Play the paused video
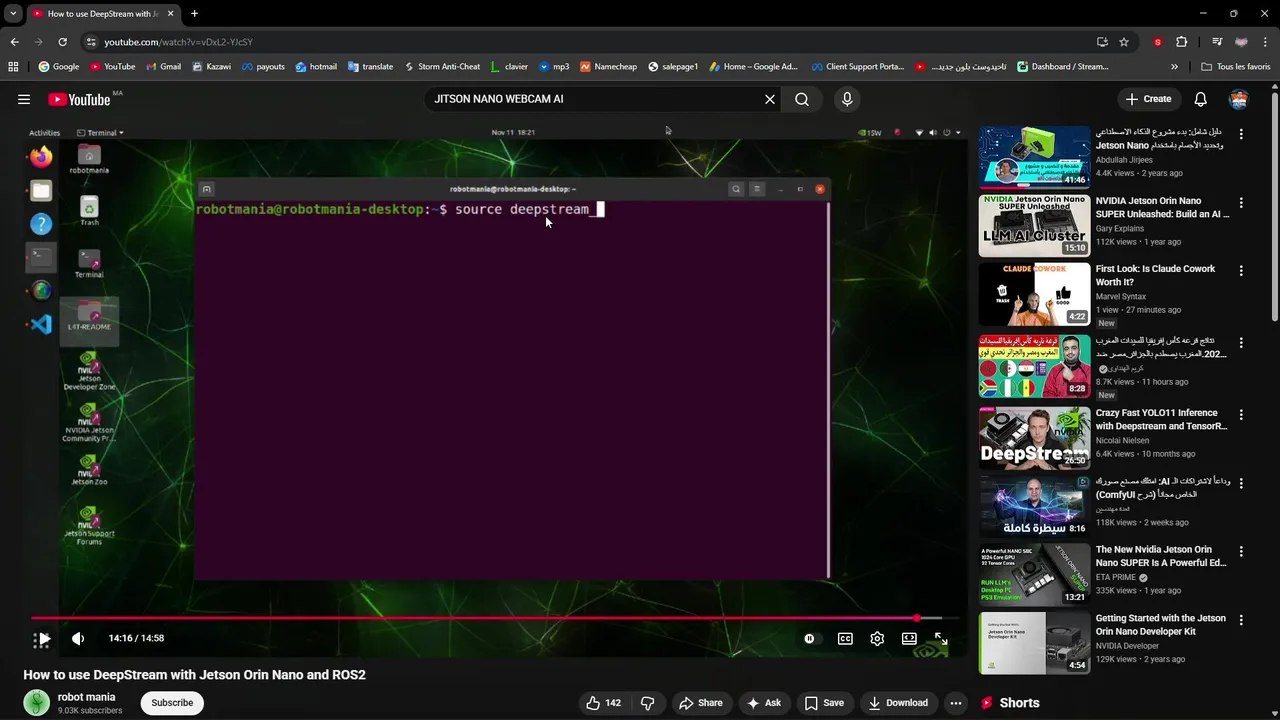This screenshot has height=720, width=1280. [43, 639]
